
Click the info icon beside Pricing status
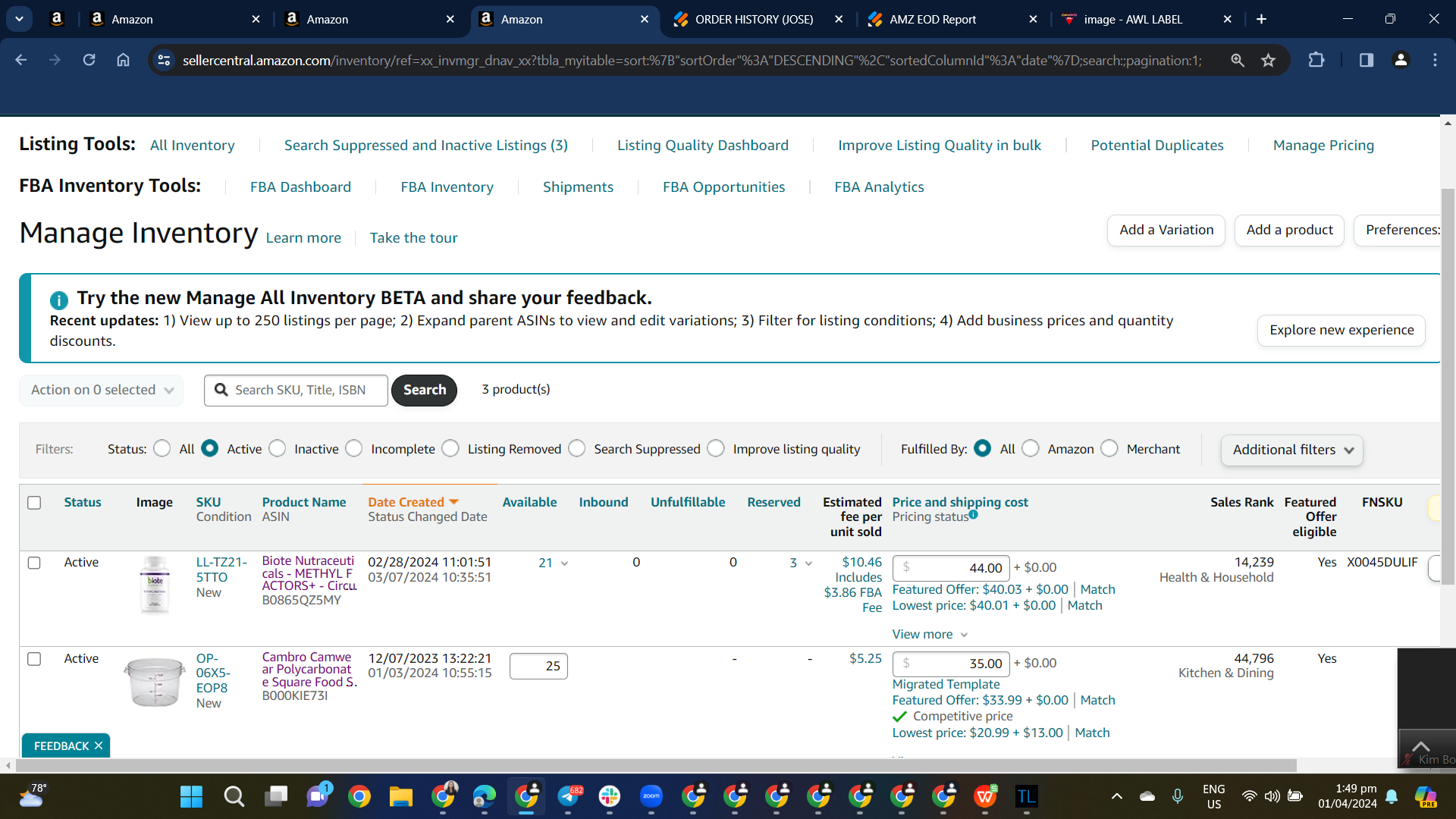[x=974, y=514]
